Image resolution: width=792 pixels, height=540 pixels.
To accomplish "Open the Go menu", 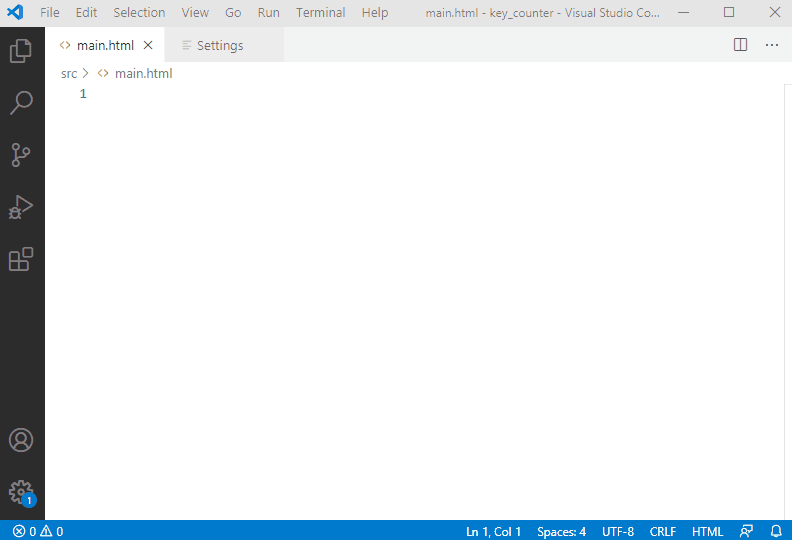I will [x=233, y=12].
